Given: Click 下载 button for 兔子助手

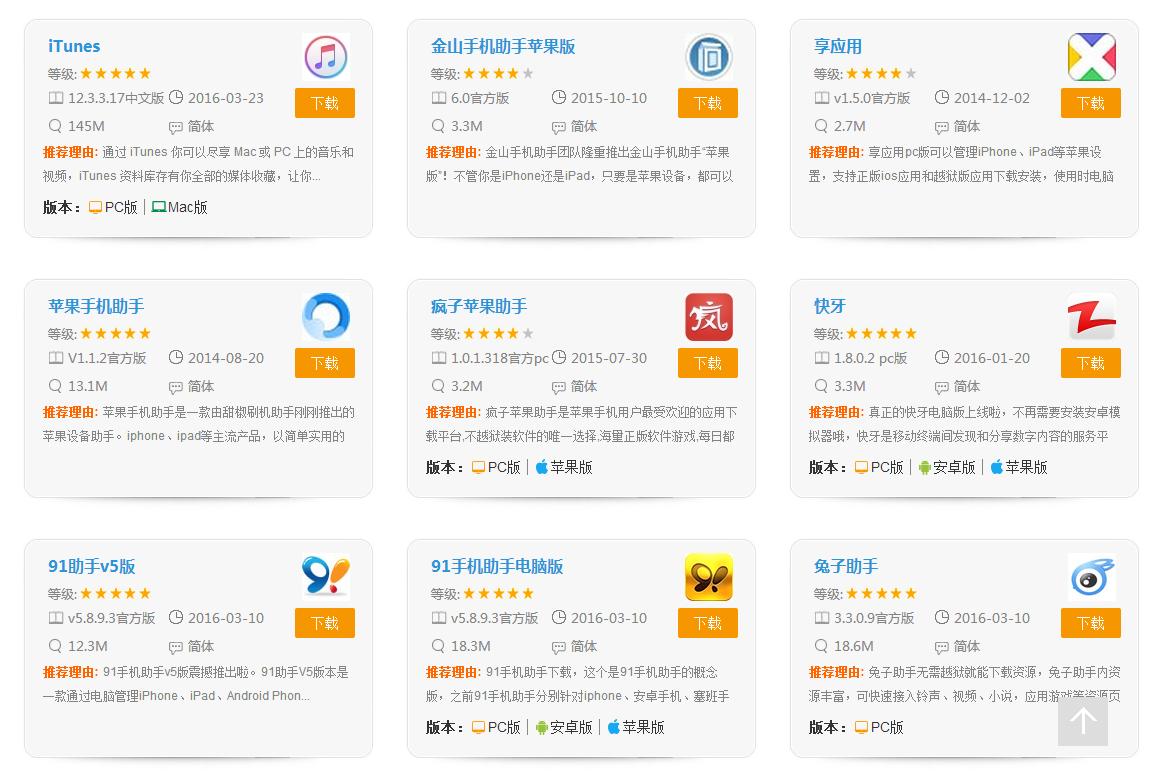Looking at the screenshot, I should (1090, 623).
